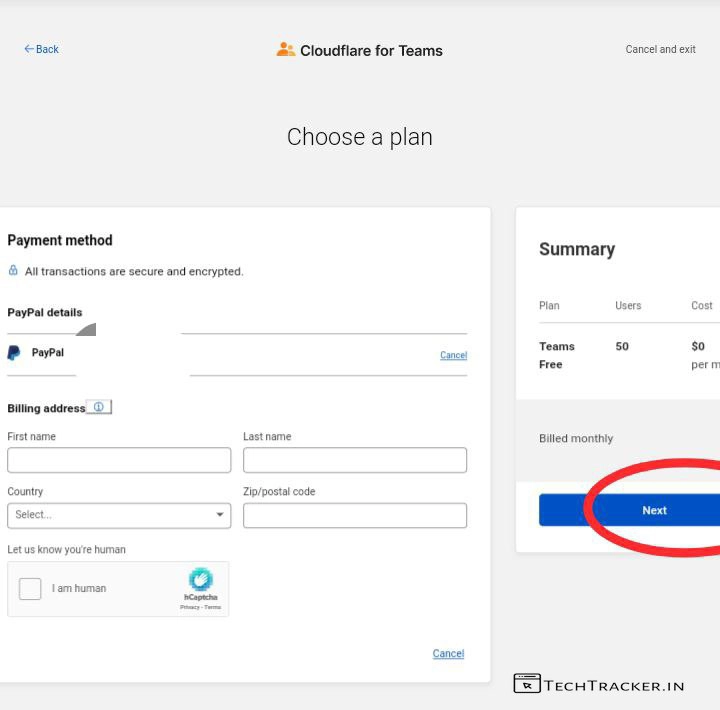
Task: Click the hCaptcha logo icon
Action: coord(201,580)
